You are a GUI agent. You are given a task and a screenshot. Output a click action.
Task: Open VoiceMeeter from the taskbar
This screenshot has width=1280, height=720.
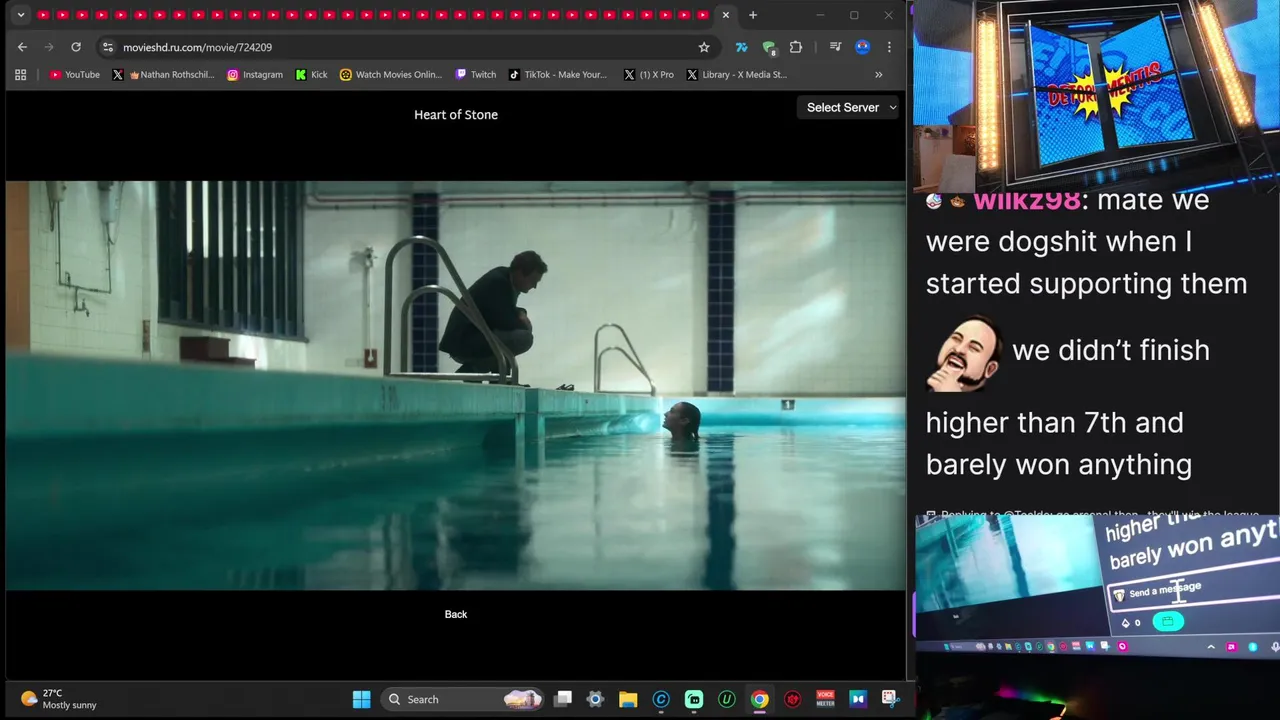coord(825,699)
